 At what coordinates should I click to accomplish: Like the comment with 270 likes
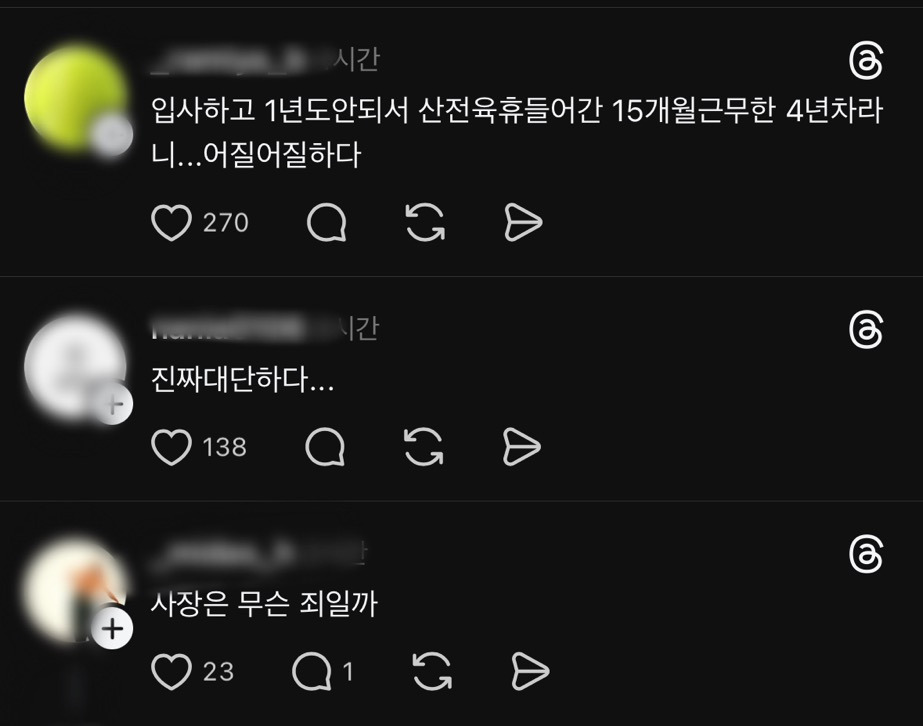point(171,223)
